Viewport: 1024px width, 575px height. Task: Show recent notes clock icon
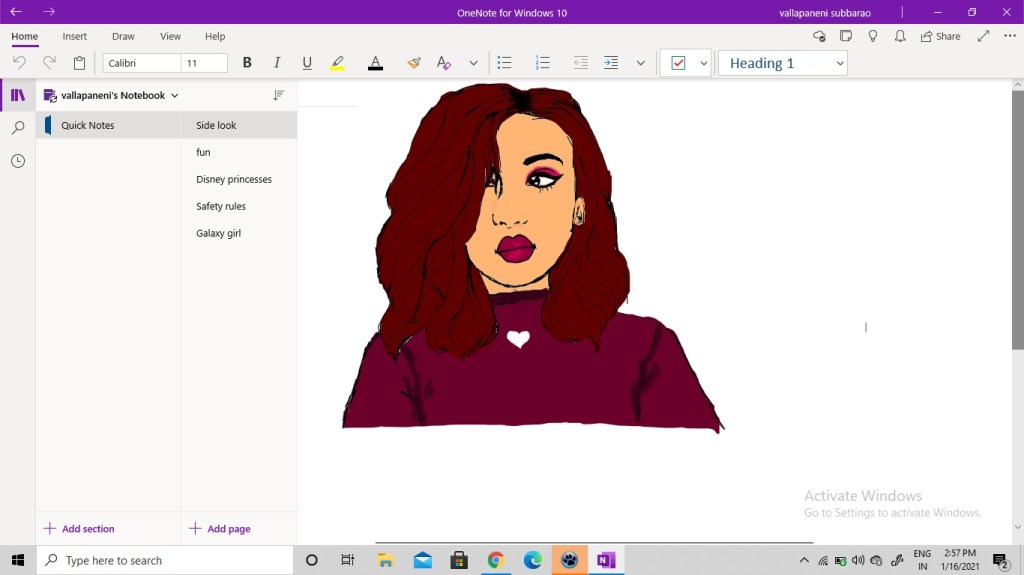pos(18,161)
